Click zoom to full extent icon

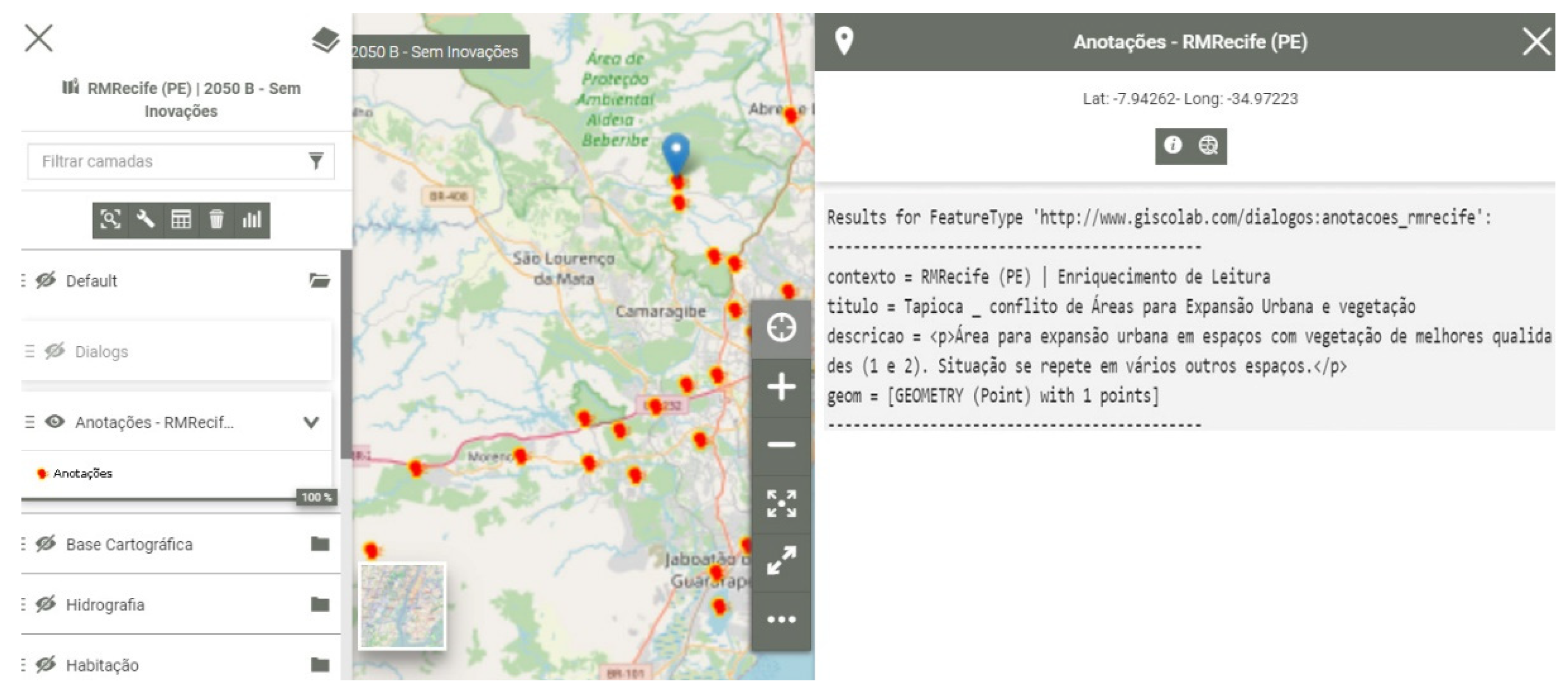click(x=781, y=504)
